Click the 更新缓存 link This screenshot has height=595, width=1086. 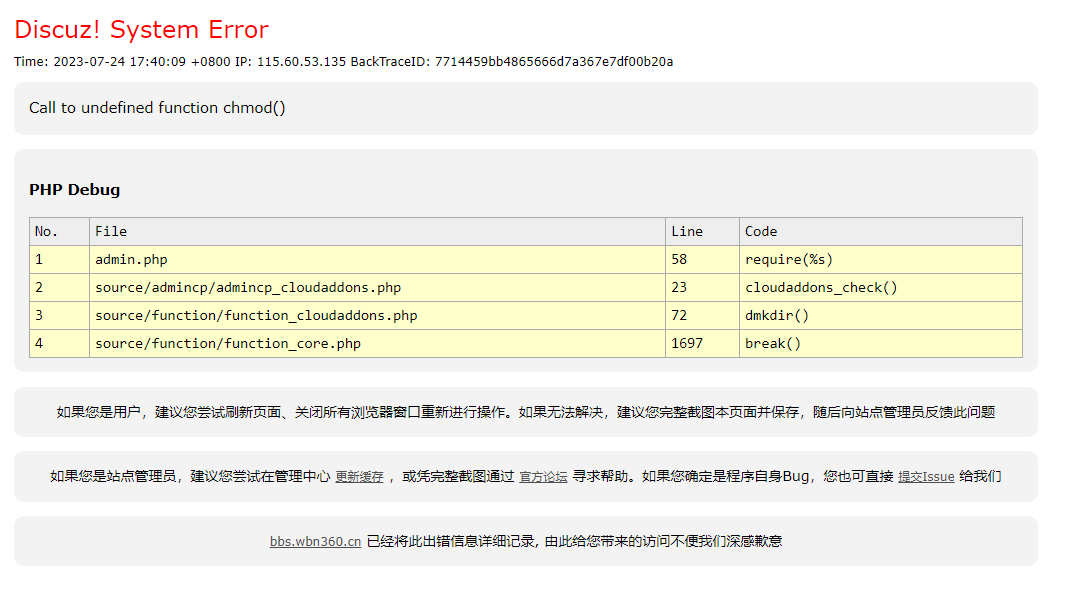point(359,477)
